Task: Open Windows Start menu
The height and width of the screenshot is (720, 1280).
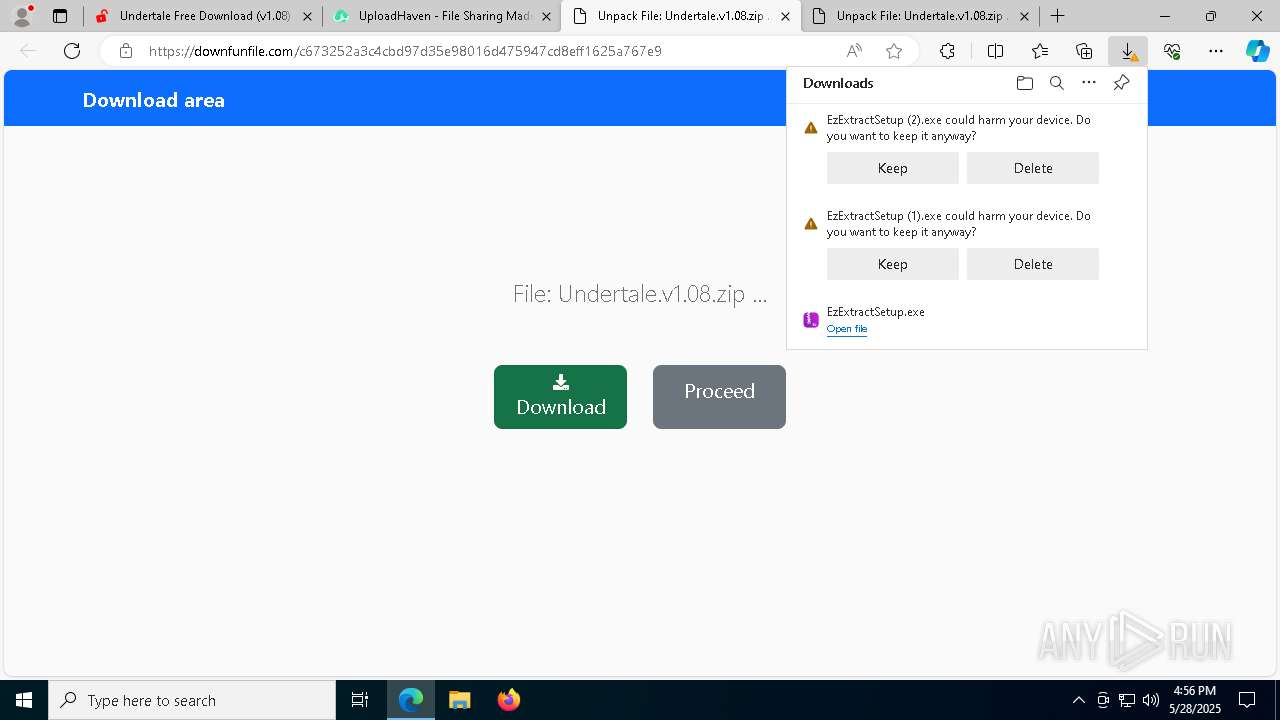Action: click(x=24, y=700)
